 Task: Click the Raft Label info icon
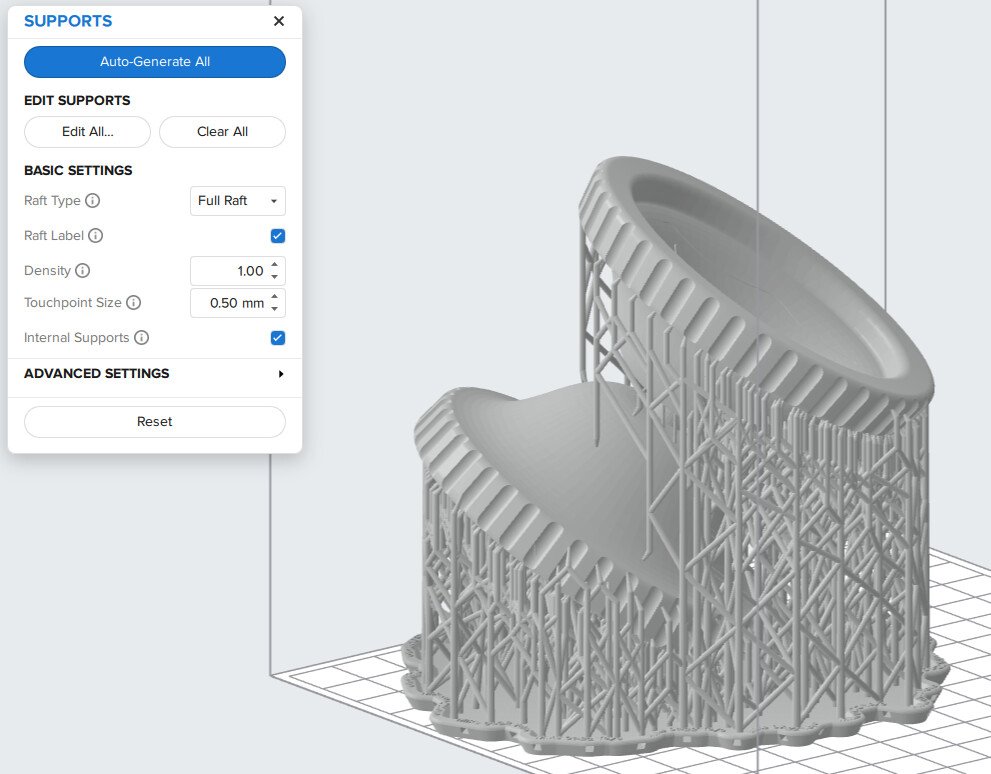tap(94, 236)
